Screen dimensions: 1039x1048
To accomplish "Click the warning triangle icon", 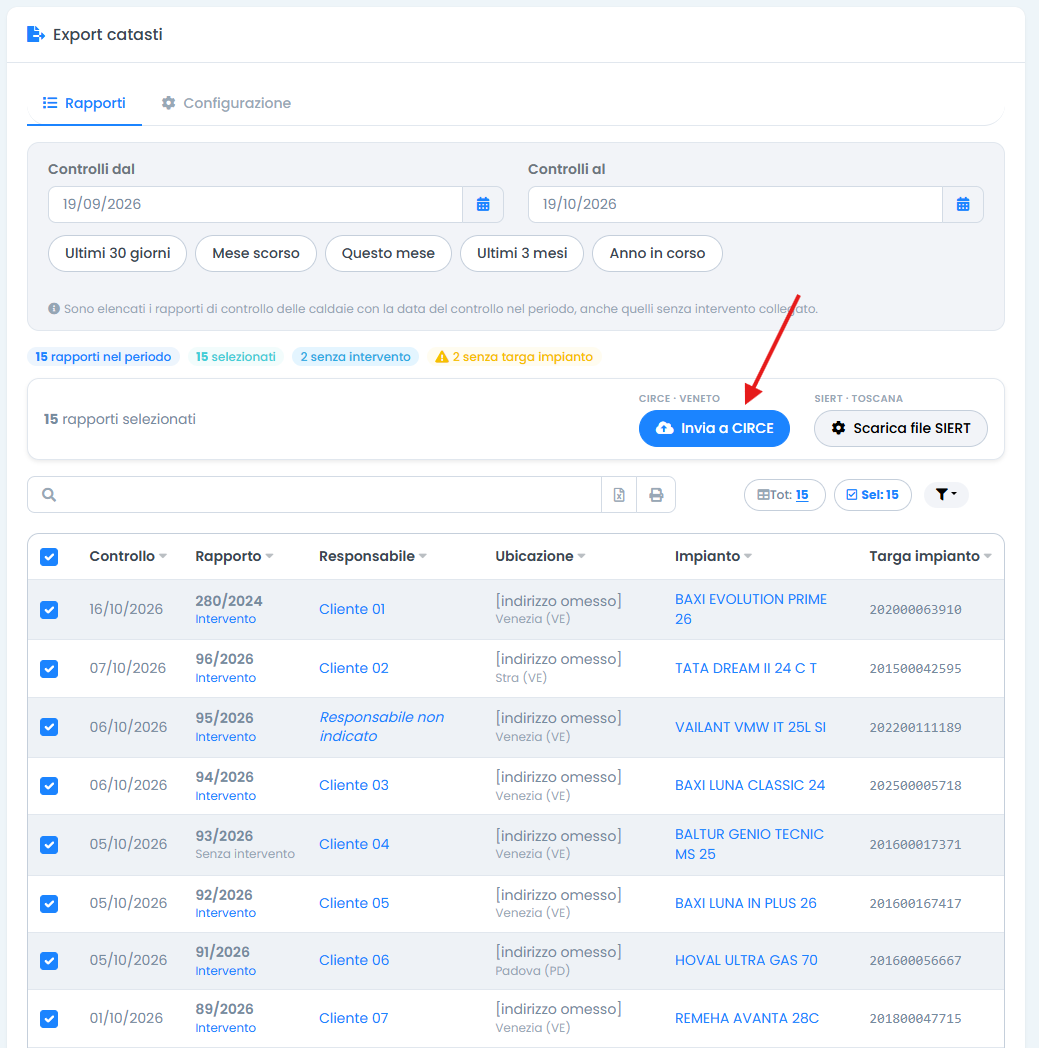I will point(442,357).
